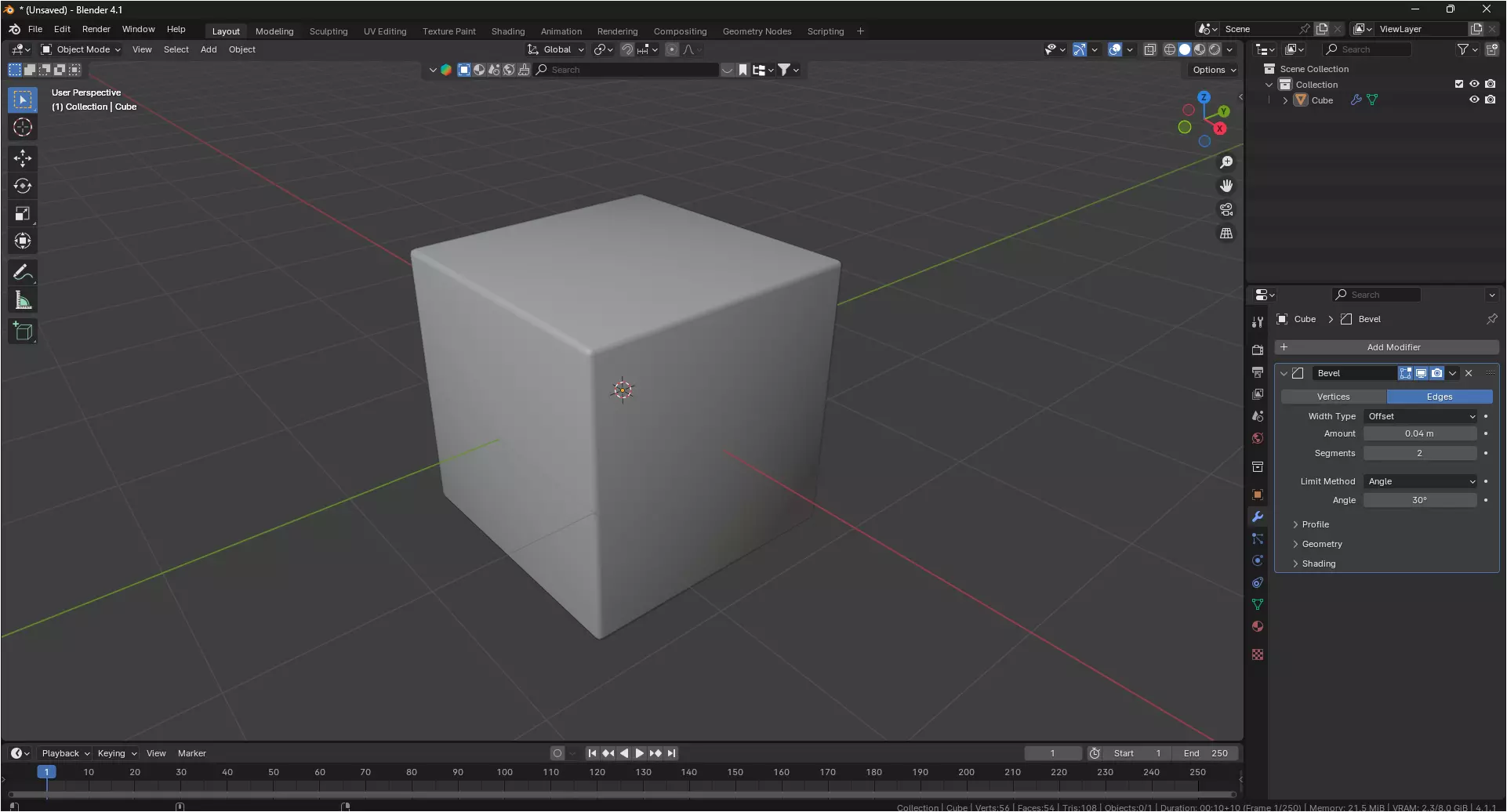Remove the Bevel modifier
The image size is (1507, 812).
coord(1469,373)
